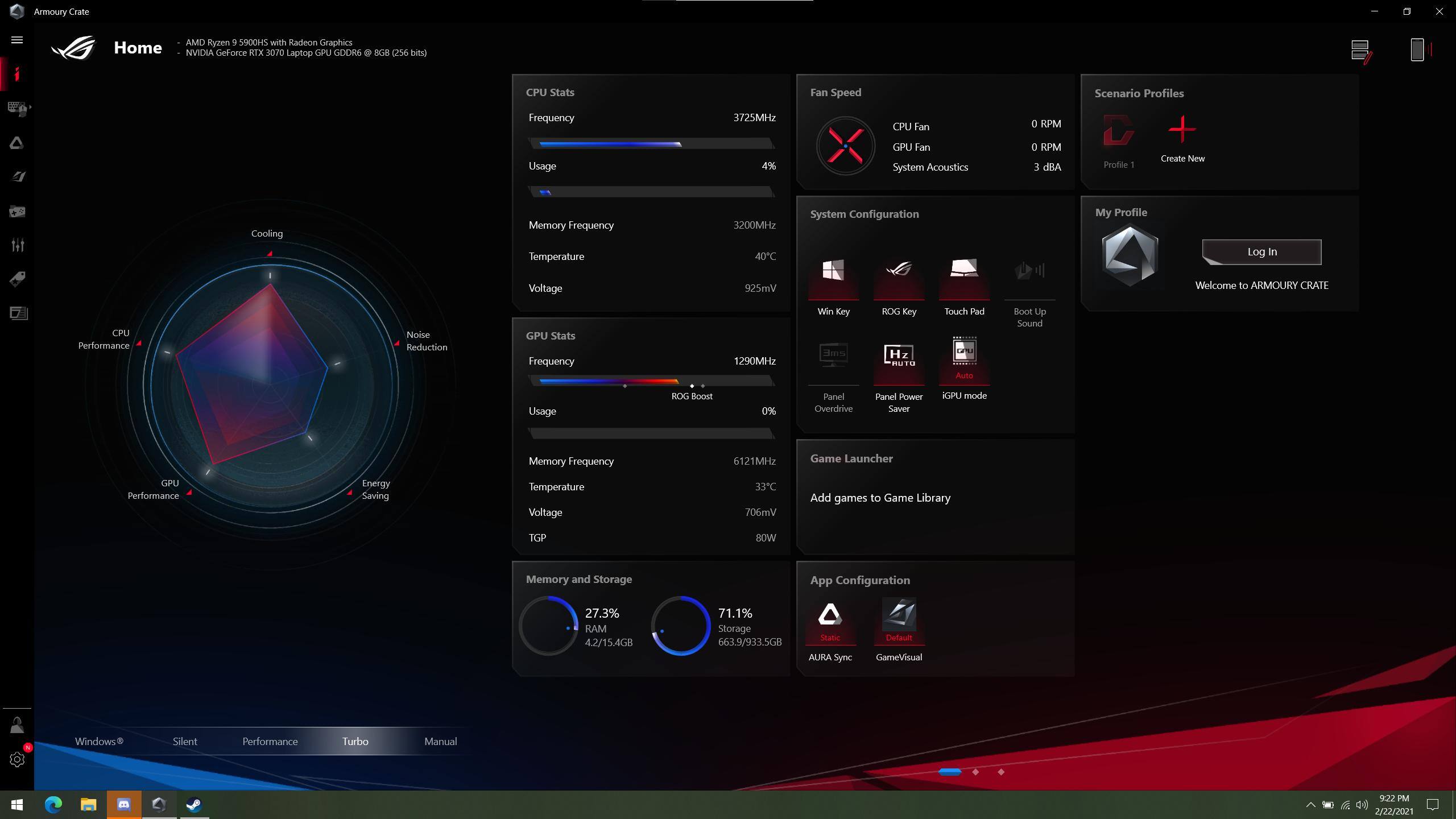Select the Silent operating mode

point(185,741)
